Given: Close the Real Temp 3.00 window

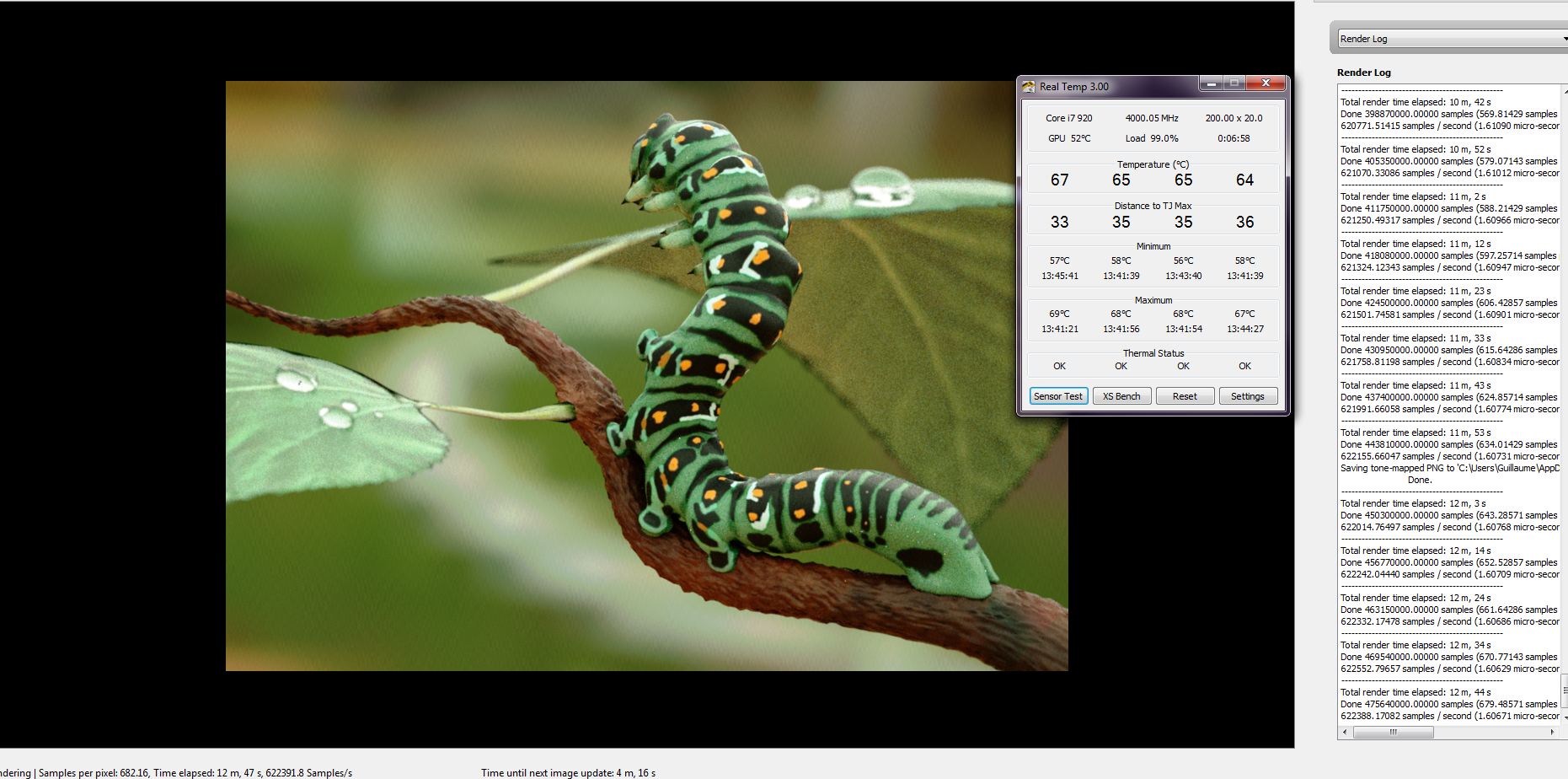Looking at the screenshot, I should [x=1266, y=83].
